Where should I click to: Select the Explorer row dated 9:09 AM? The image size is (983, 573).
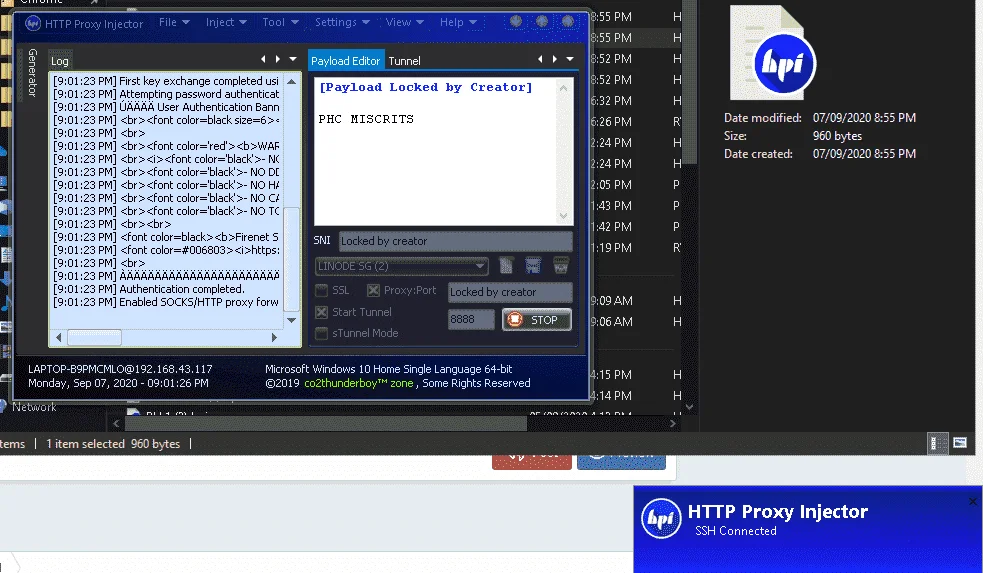point(639,300)
